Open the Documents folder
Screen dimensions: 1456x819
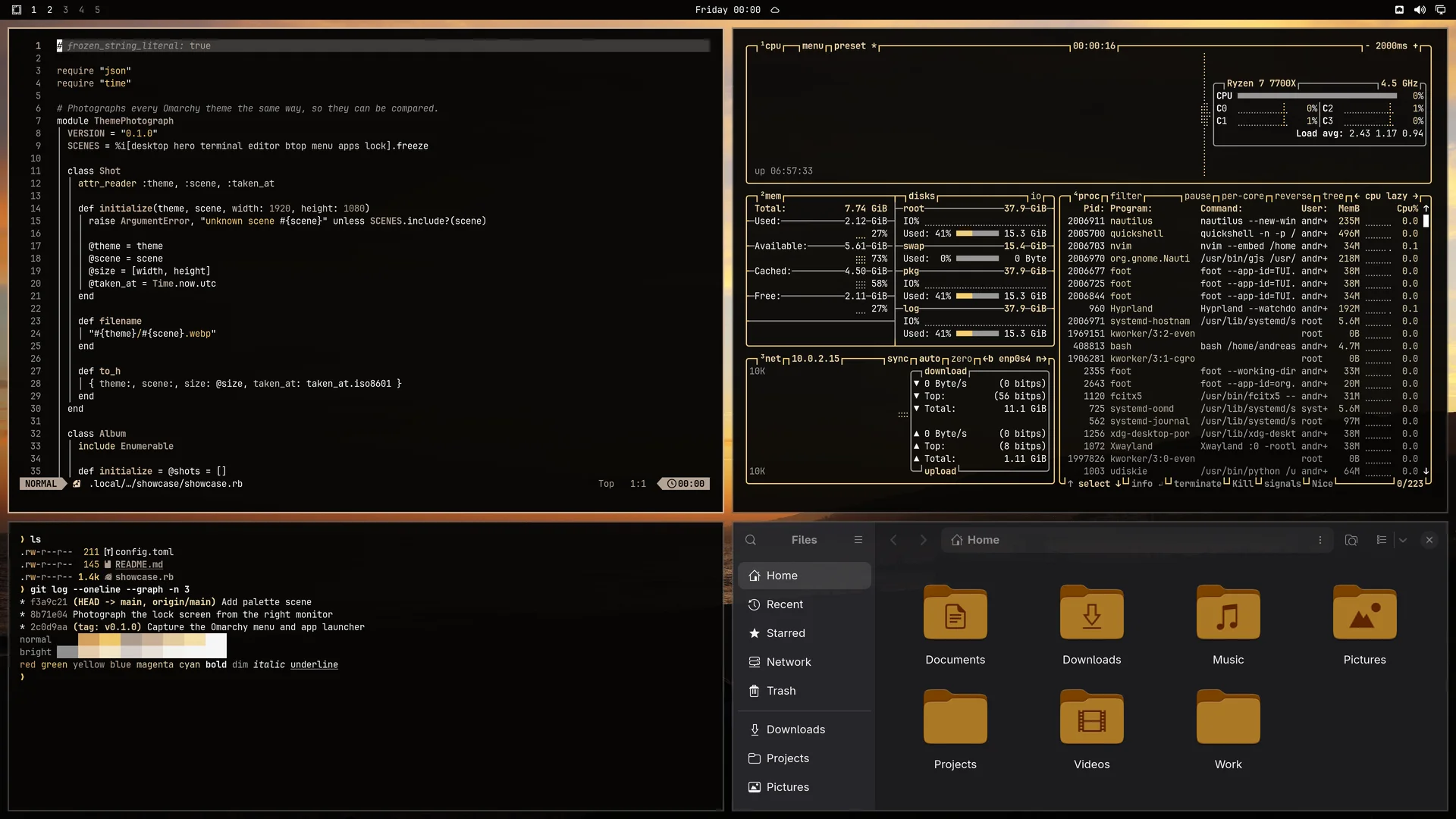click(x=955, y=626)
